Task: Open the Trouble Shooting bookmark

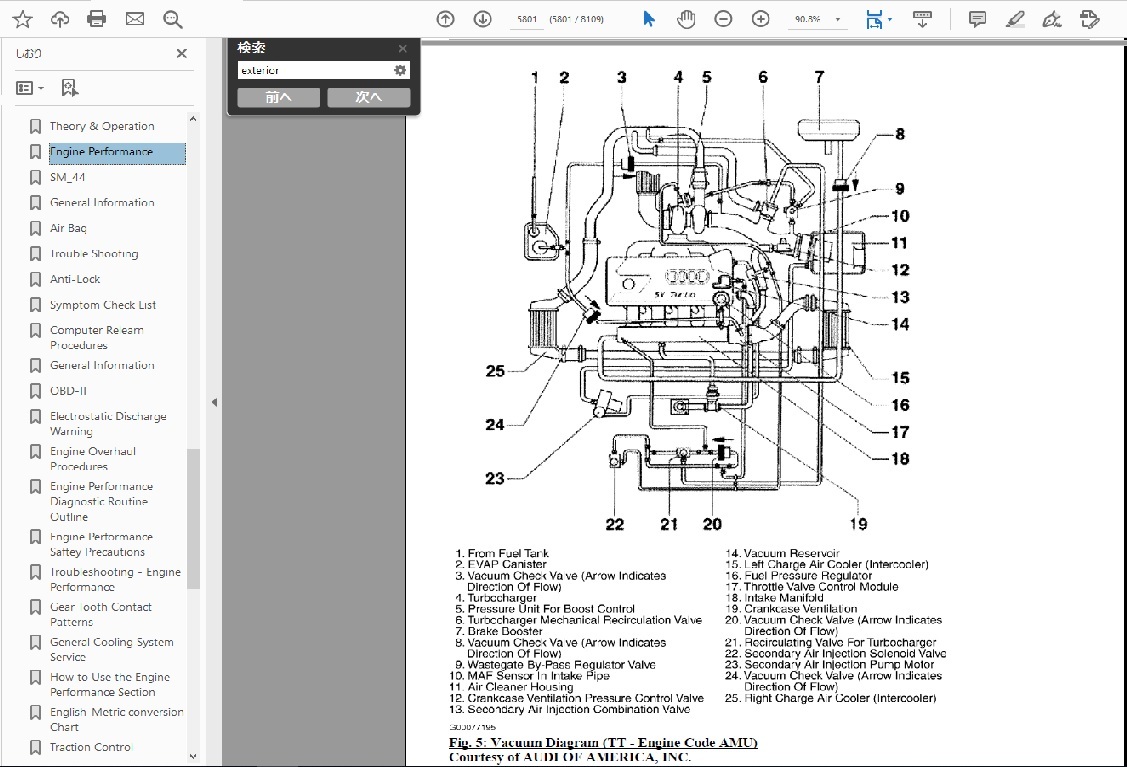Action: [94, 254]
